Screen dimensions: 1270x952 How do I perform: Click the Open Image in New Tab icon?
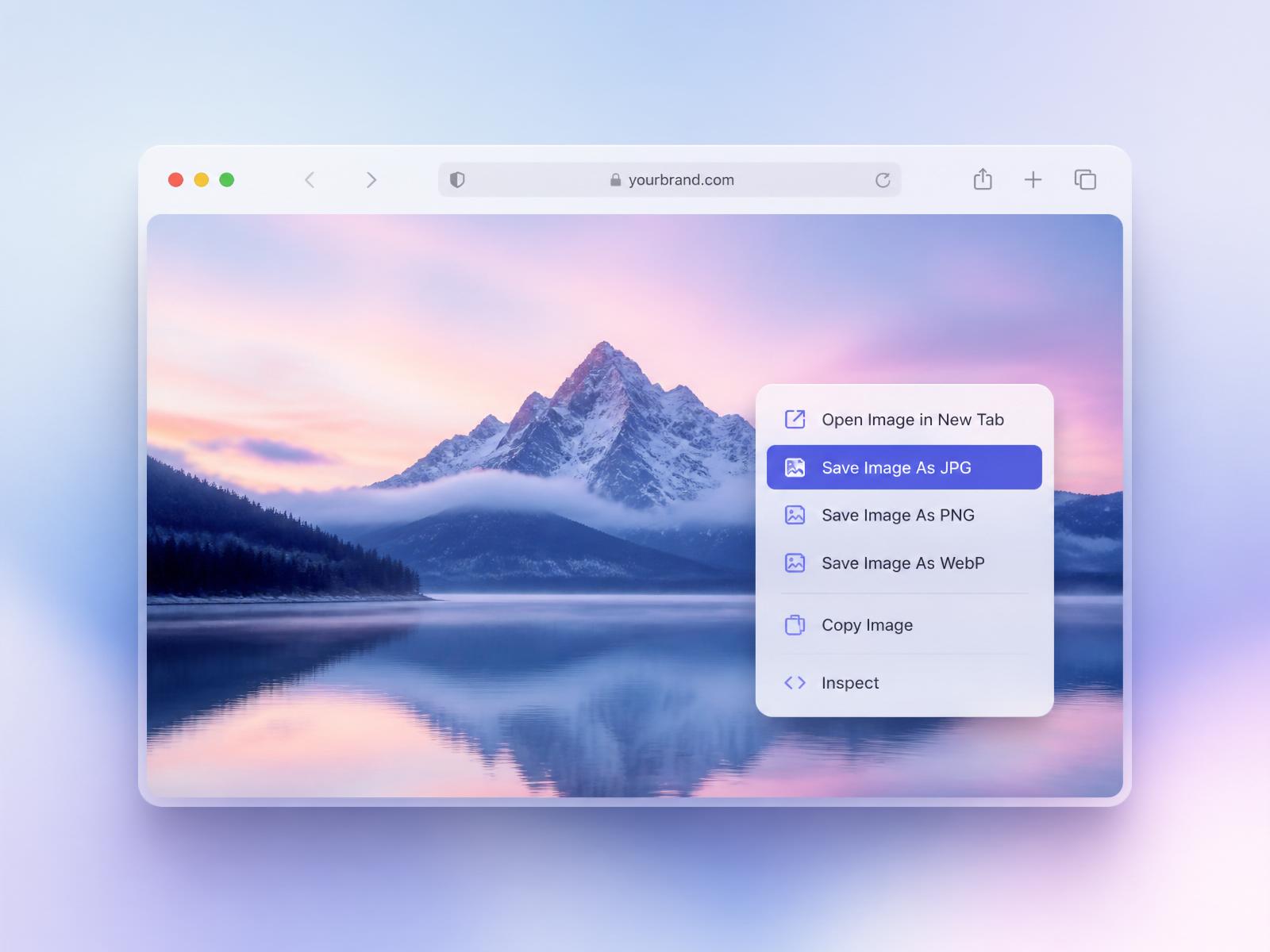tap(795, 419)
